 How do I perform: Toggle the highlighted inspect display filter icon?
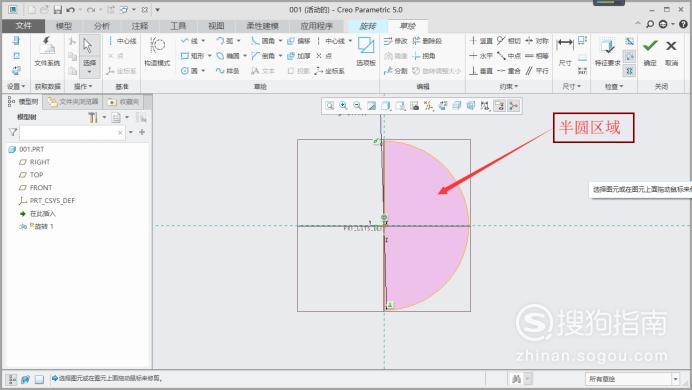pyautogui.click(x=629, y=71)
